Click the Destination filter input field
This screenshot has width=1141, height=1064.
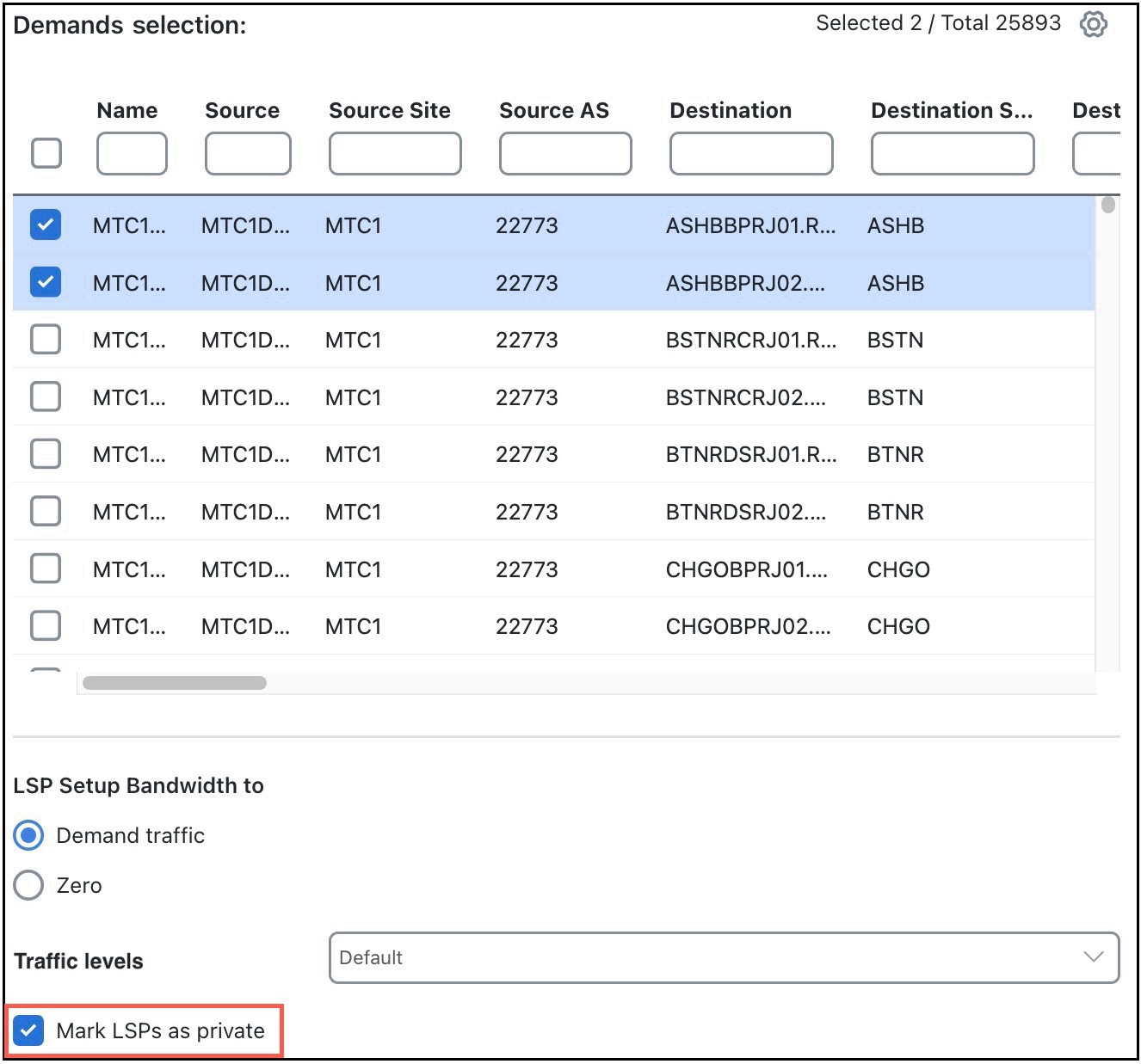(x=751, y=153)
